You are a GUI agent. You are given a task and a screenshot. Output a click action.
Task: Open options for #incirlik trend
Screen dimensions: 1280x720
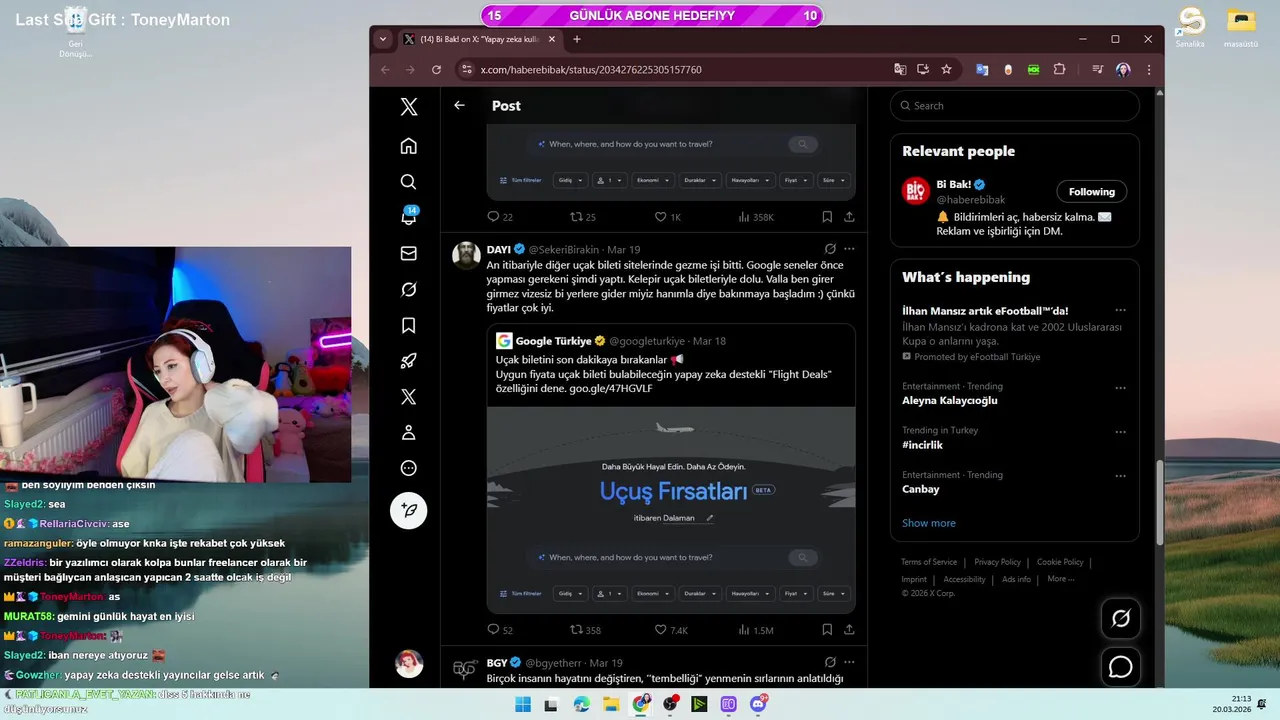click(x=1120, y=433)
